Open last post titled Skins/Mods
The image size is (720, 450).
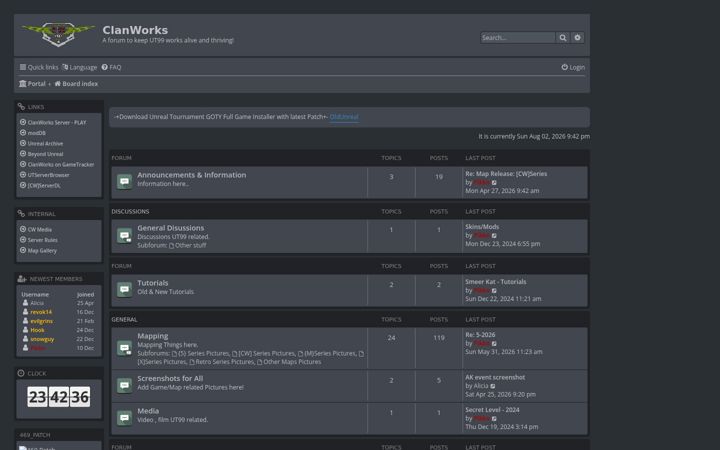(x=482, y=227)
